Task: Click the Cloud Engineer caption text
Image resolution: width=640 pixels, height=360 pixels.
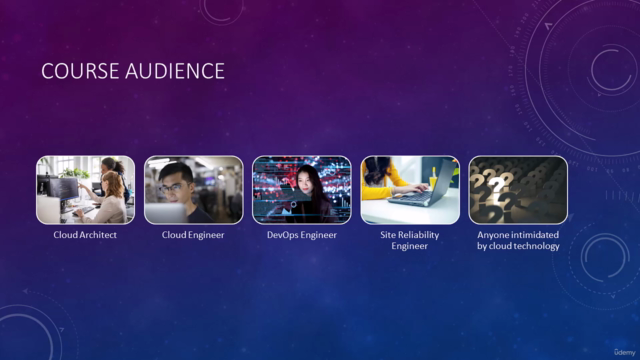Action: [x=193, y=235]
